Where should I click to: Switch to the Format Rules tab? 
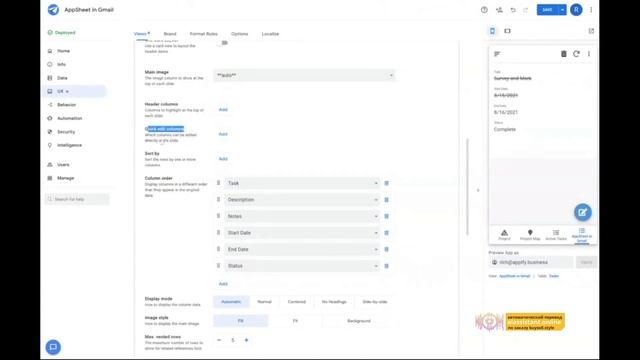click(204, 34)
